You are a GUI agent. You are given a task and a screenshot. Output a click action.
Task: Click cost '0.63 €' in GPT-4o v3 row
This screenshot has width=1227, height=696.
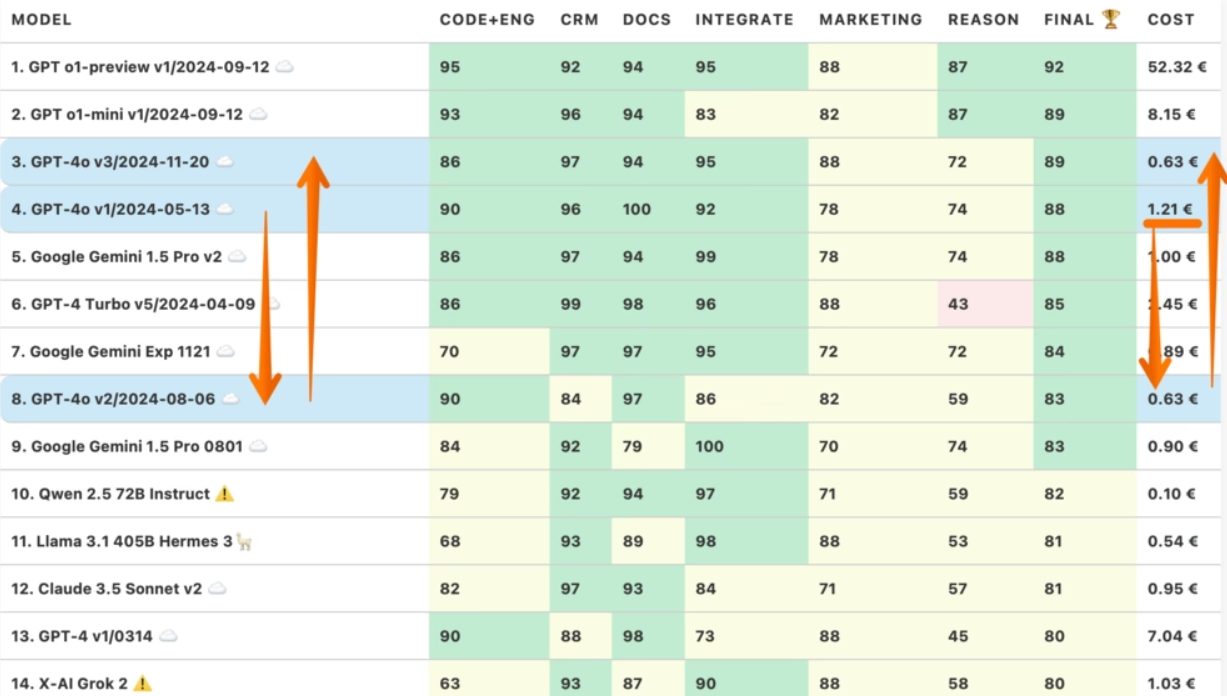coord(1172,162)
